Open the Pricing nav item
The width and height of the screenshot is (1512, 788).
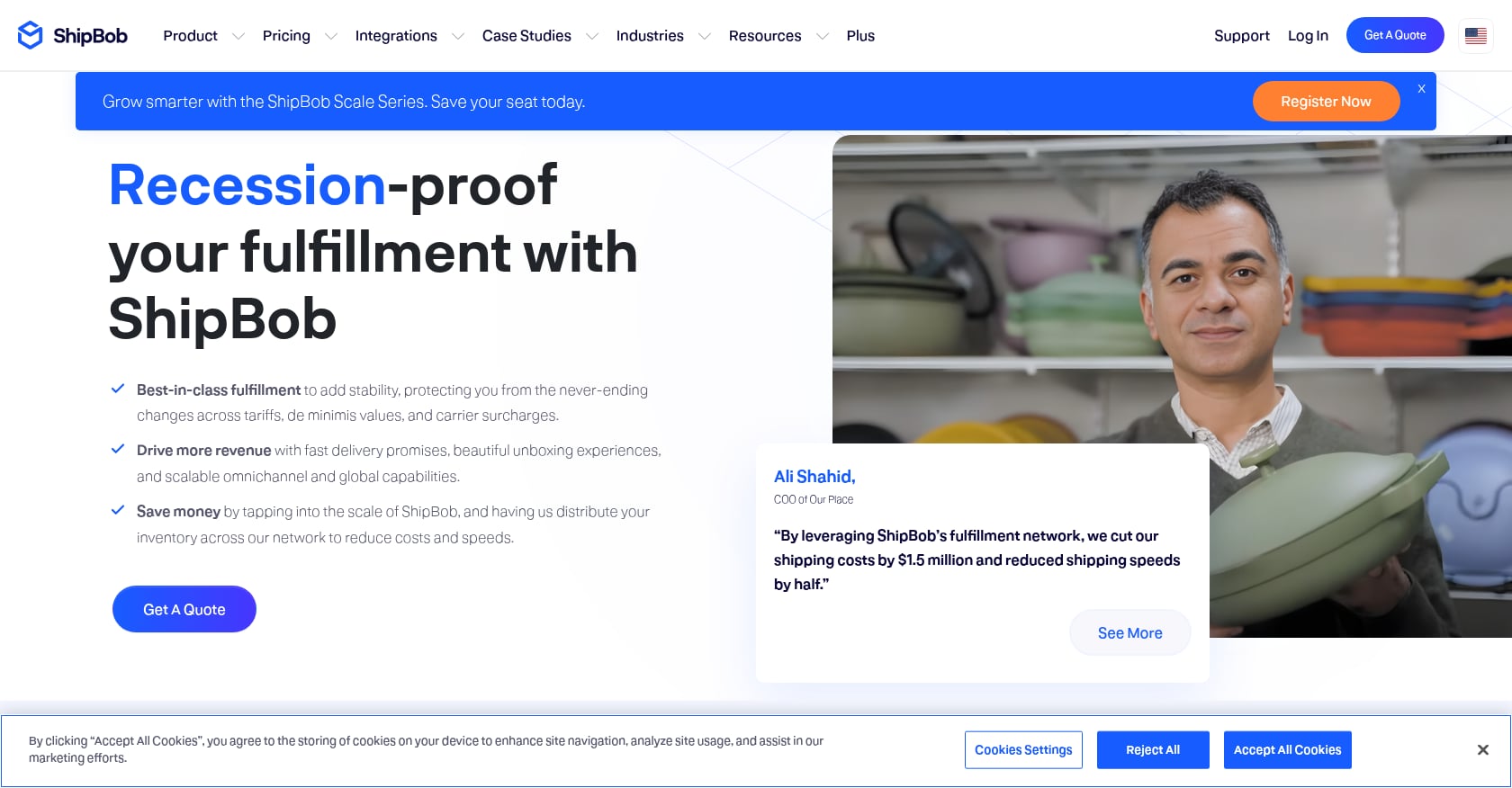click(286, 36)
